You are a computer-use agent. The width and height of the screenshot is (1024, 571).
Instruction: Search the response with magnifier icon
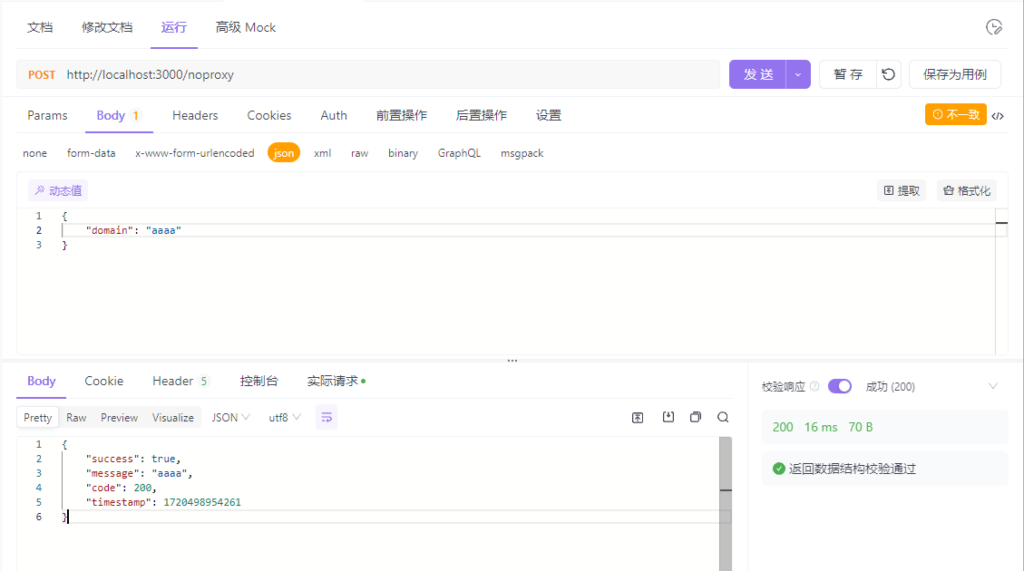coord(723,418)
